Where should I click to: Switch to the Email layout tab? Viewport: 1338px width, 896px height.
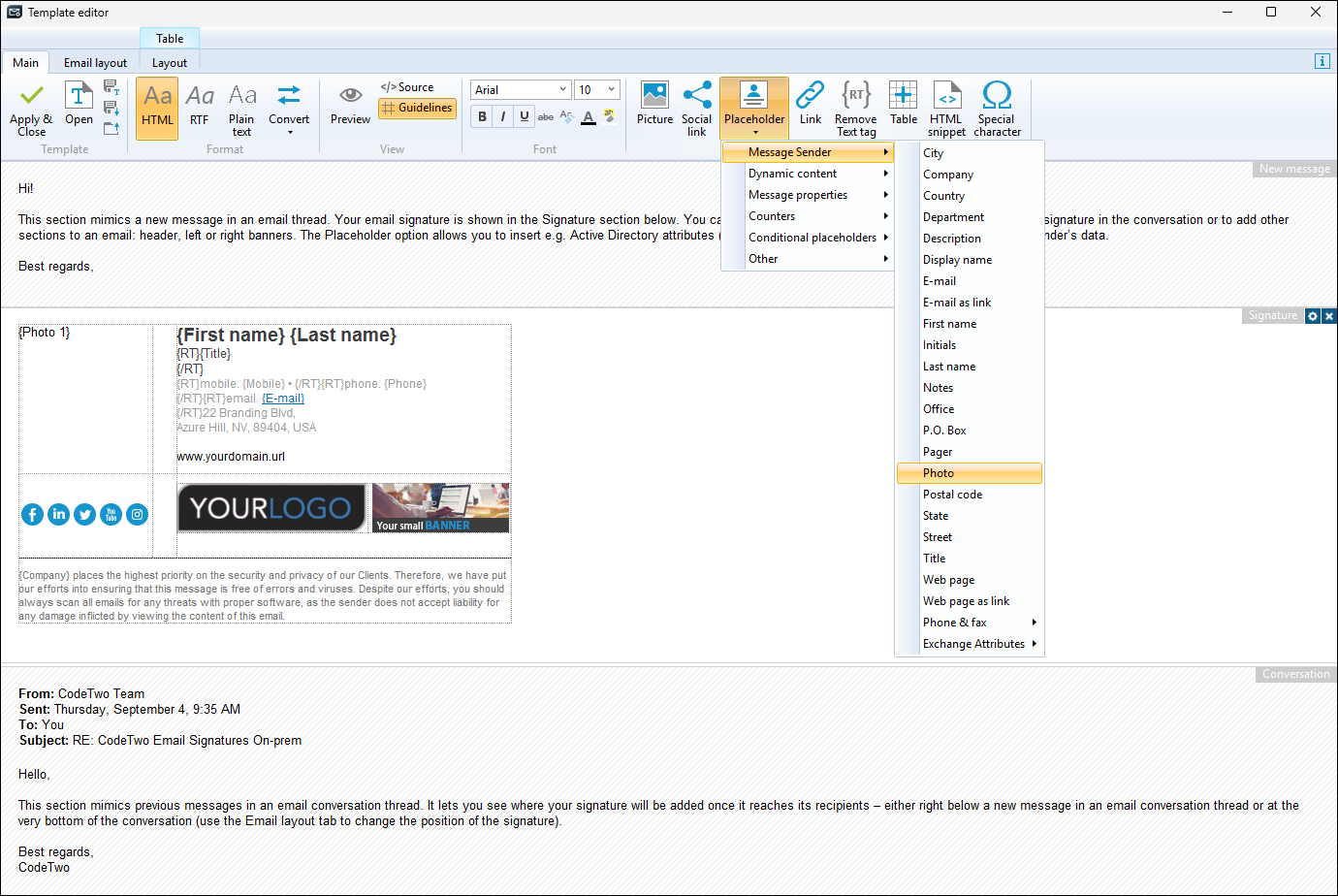95,63
